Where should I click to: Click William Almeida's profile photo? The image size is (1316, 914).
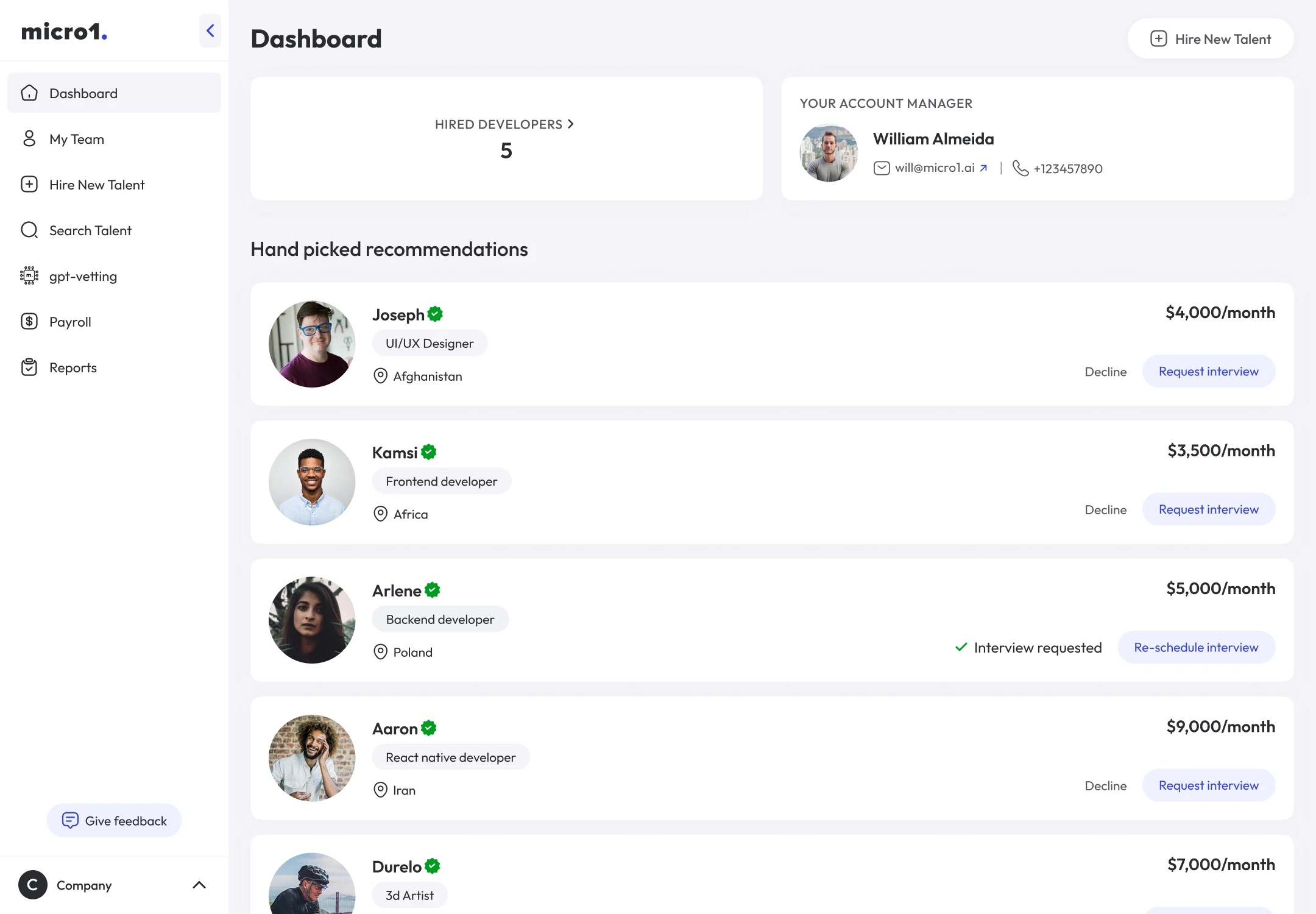(x=829, y=152)
